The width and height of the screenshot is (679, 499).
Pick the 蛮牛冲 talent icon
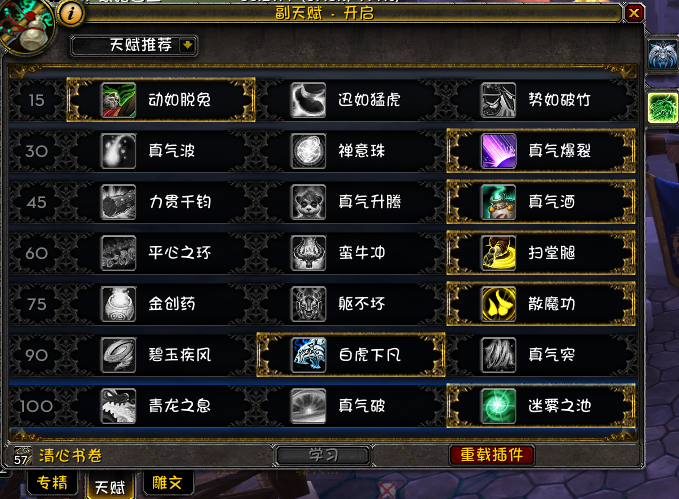(308, 253)
